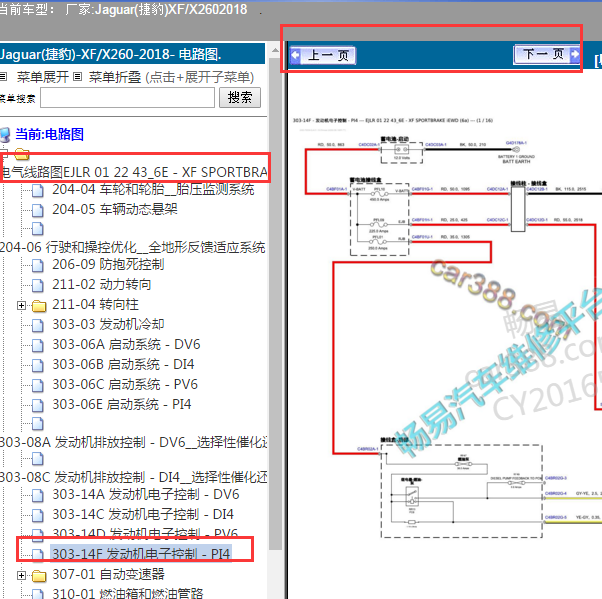The width and height of the screenshot is (602, 599).
Task: Select 303-14F 发动机电子控制 - PI4
Action: (141, 553)
